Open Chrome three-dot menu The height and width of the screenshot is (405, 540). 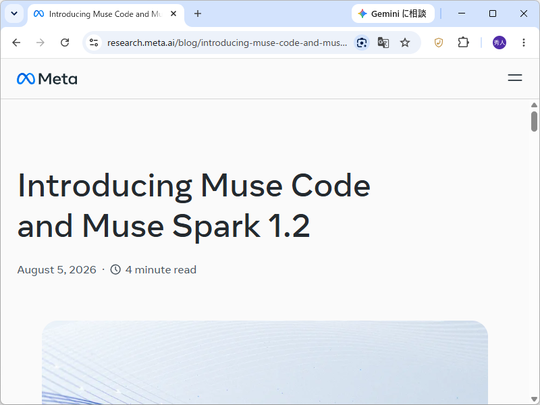(x=523, y=43)
